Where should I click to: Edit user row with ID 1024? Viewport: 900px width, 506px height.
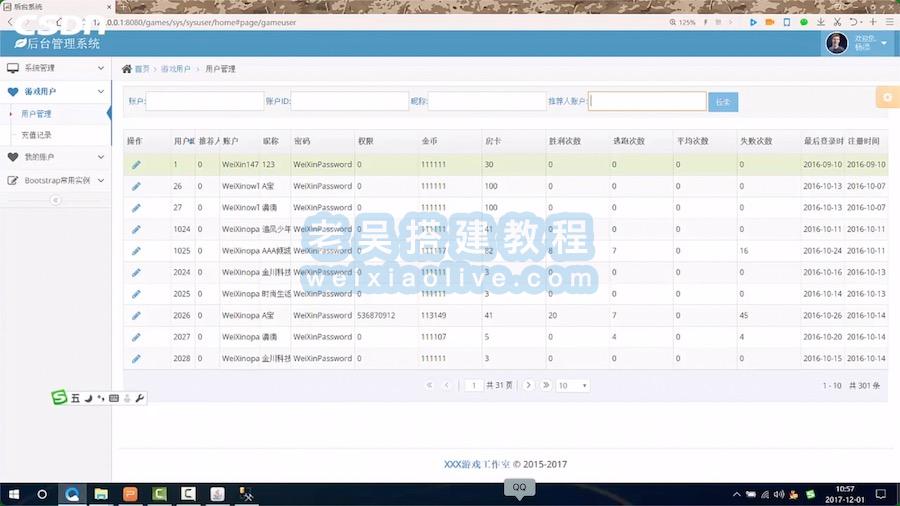[136, 229]
